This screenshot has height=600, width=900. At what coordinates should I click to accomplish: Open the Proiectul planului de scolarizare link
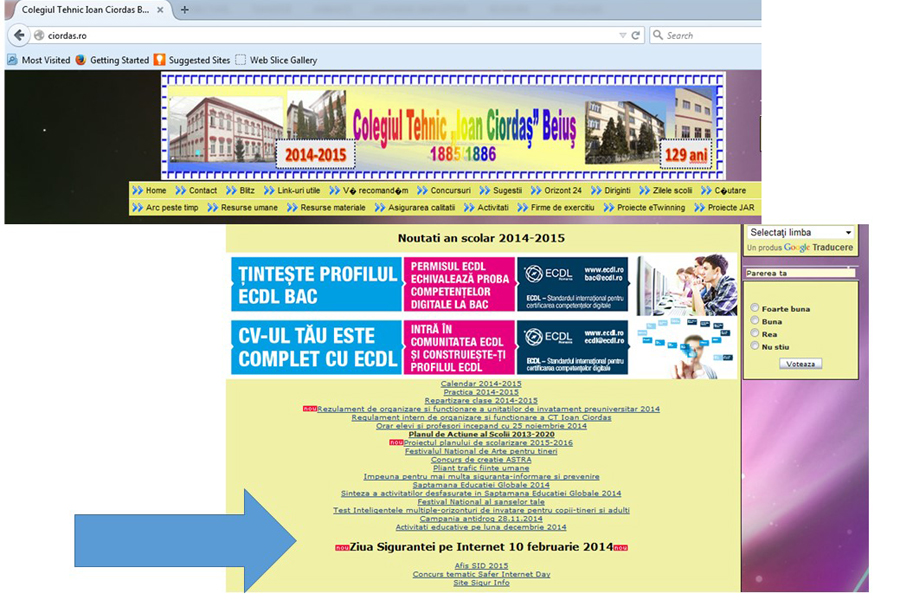tap(488, 443)
